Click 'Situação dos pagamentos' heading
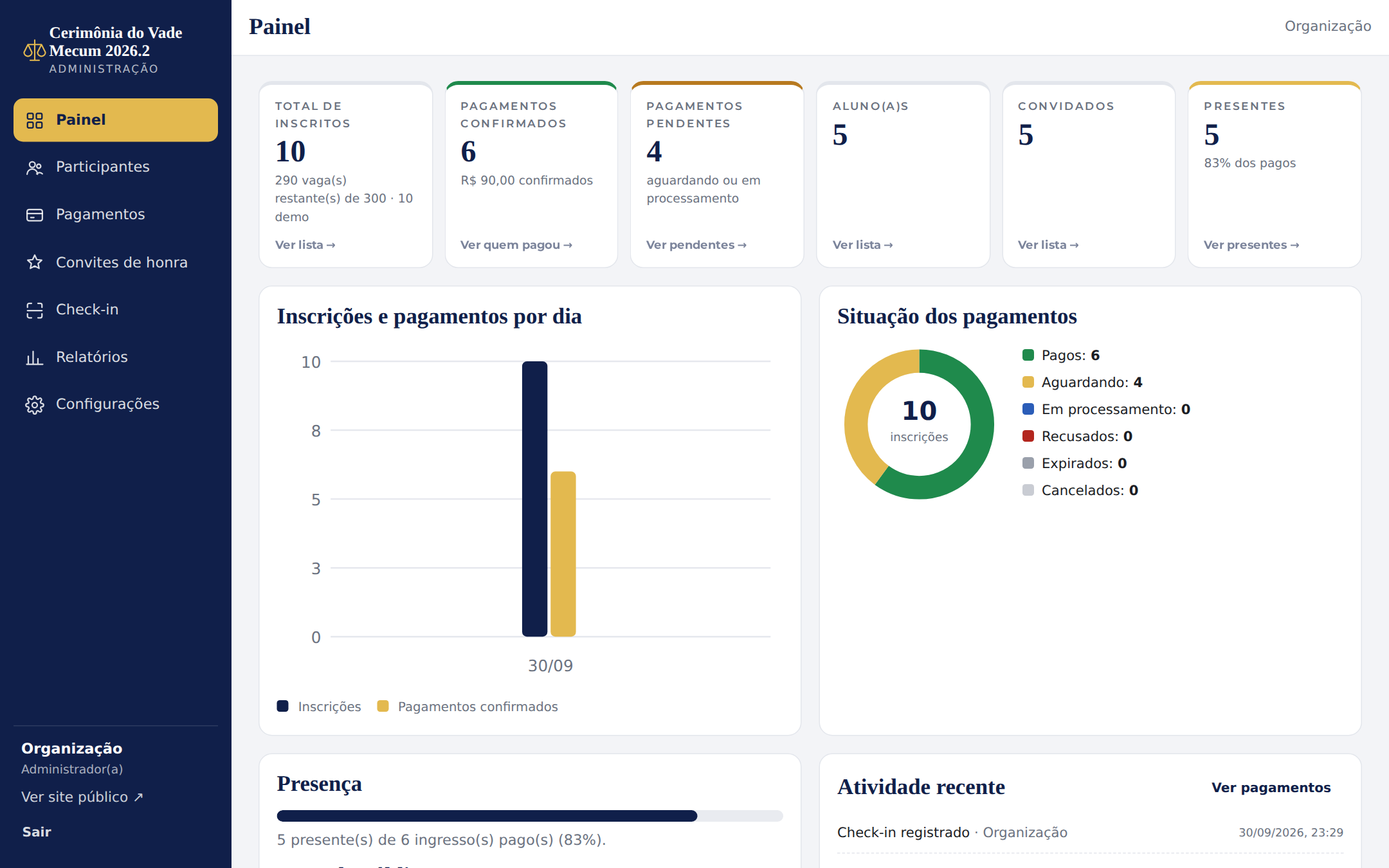The width and height of the screenshot is (1389, 868). click(957, 316)
